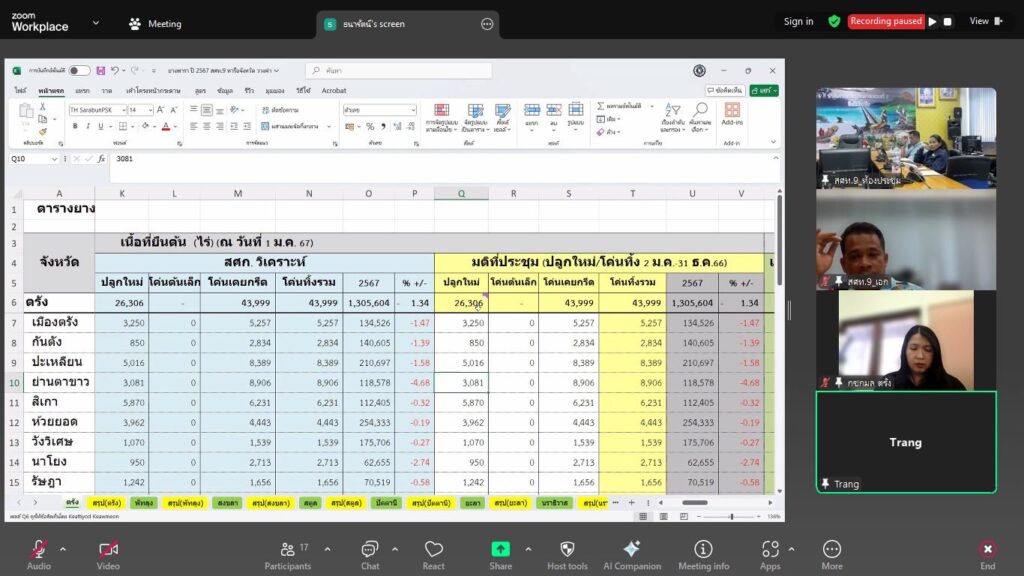Click the green Share screen icon
1024x576 pixels.
click(500, 549)
